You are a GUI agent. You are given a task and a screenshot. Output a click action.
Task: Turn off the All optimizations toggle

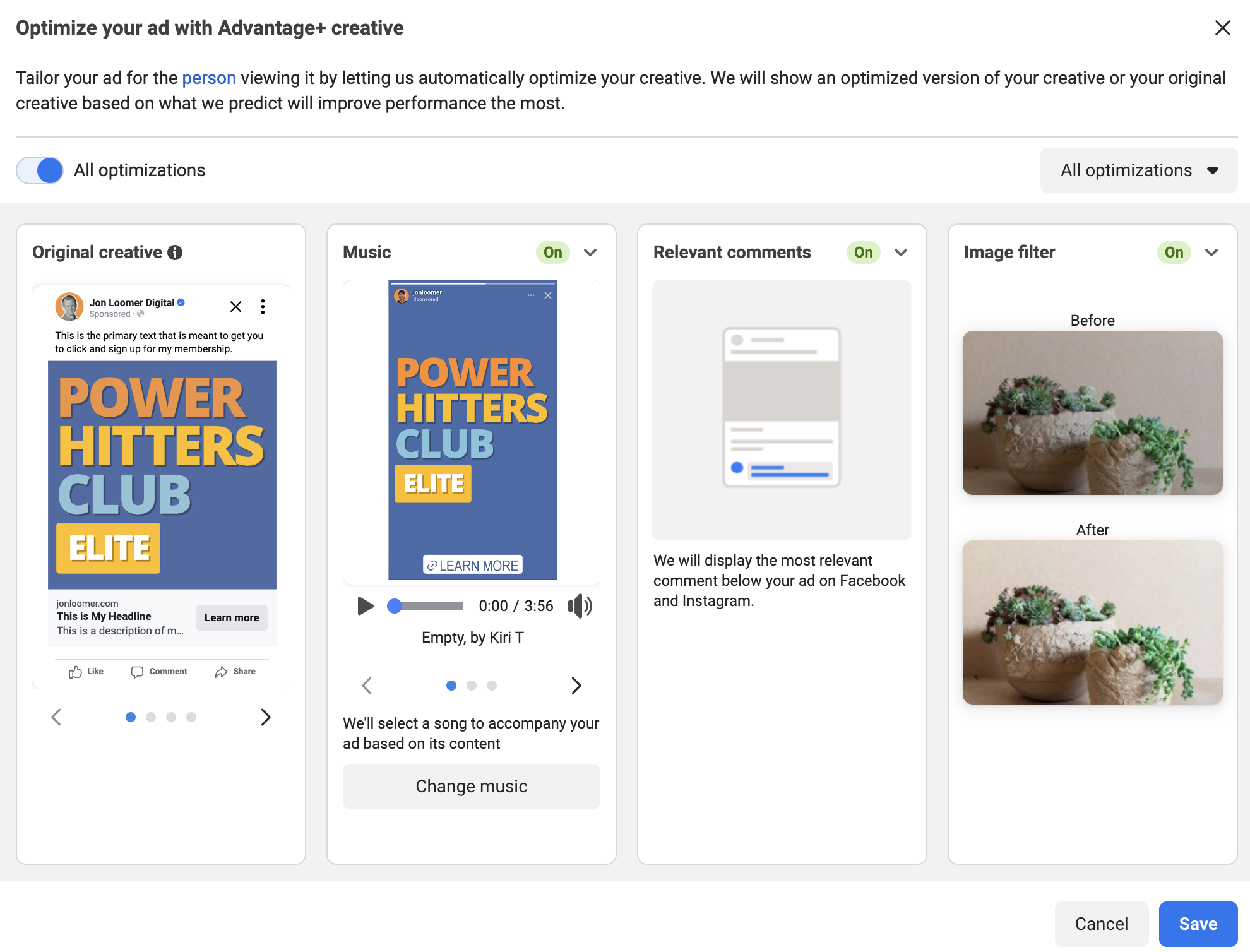pos(40,170)
